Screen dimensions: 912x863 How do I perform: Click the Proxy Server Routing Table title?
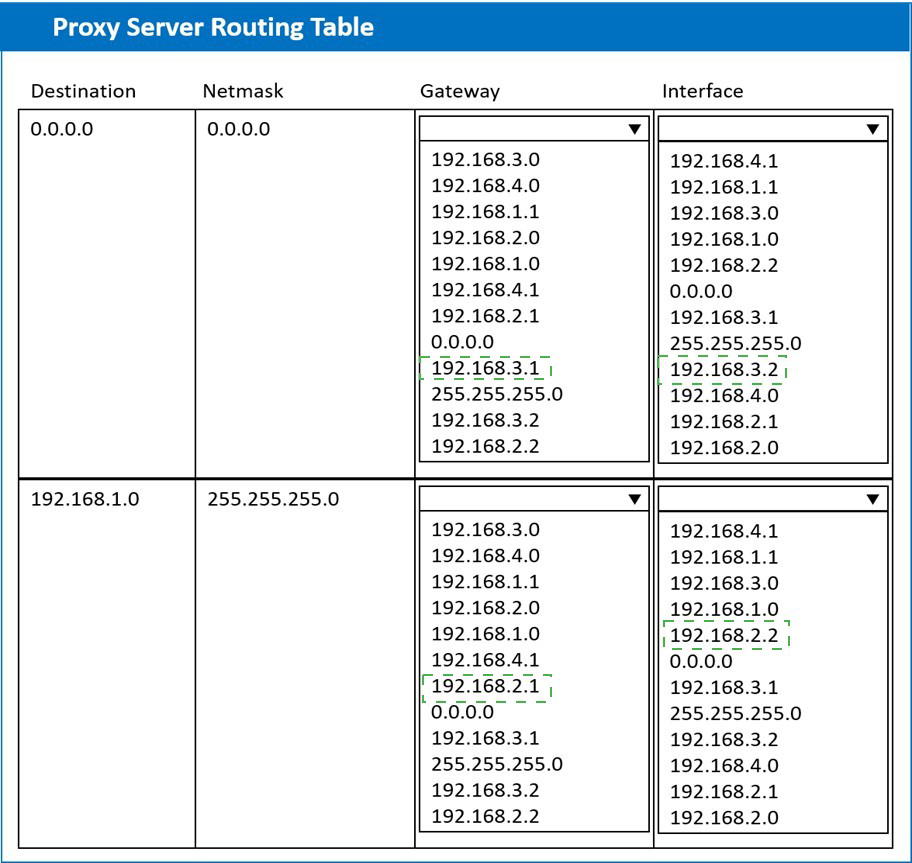[212, 27]
